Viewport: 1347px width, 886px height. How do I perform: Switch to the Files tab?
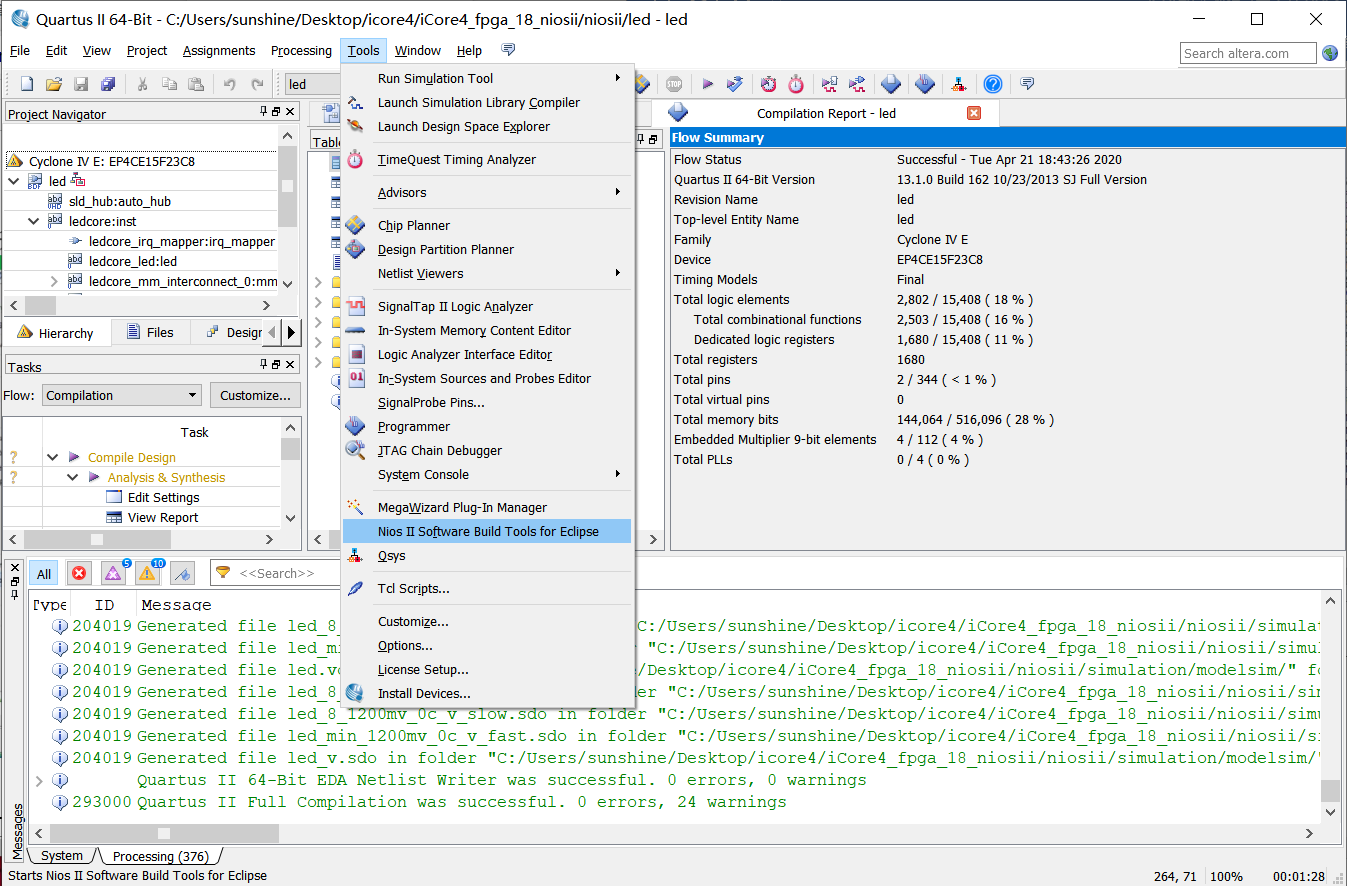pos(150,333)
